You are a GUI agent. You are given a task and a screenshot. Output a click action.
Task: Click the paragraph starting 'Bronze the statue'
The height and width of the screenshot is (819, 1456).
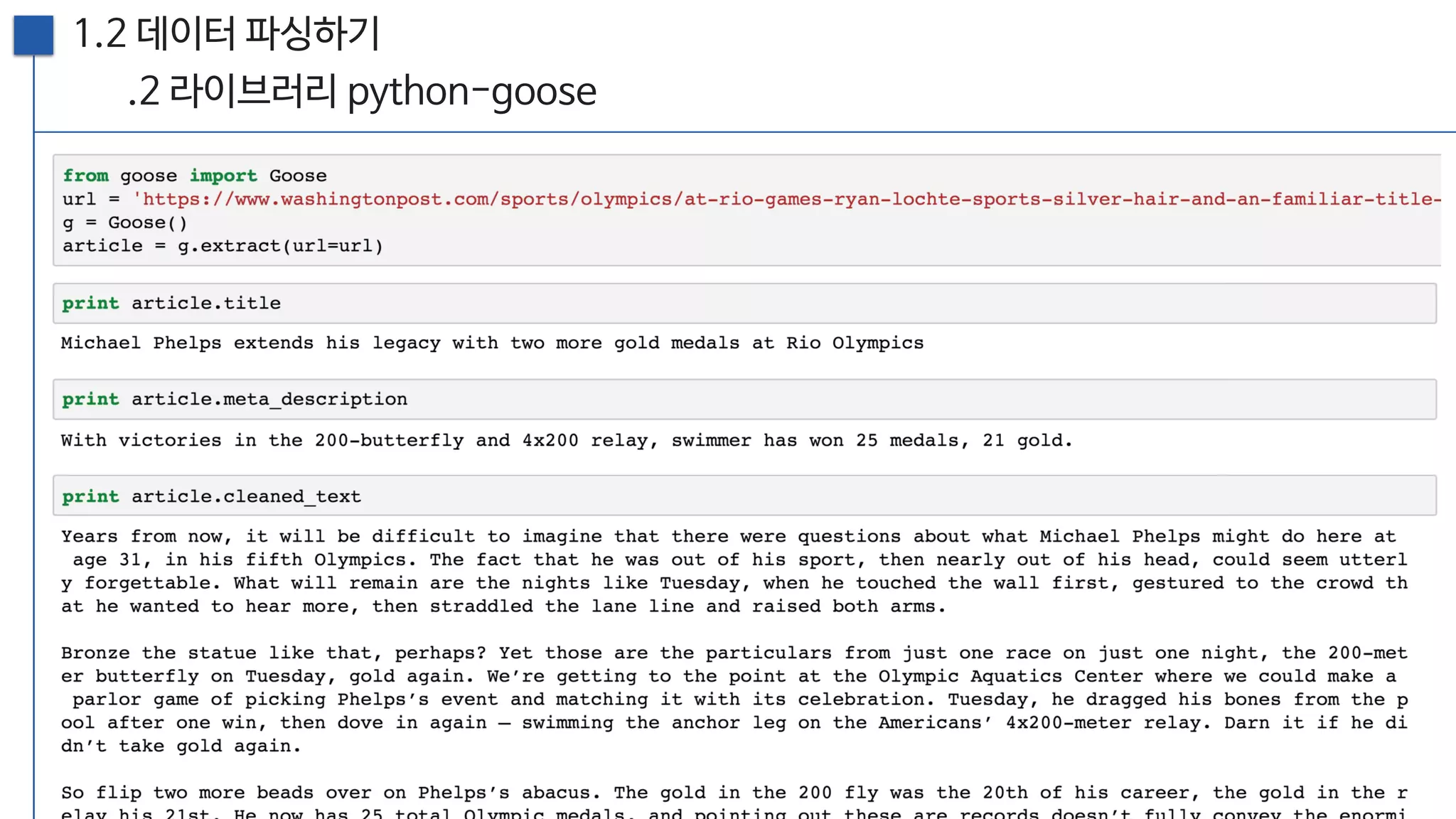(732, 699)
